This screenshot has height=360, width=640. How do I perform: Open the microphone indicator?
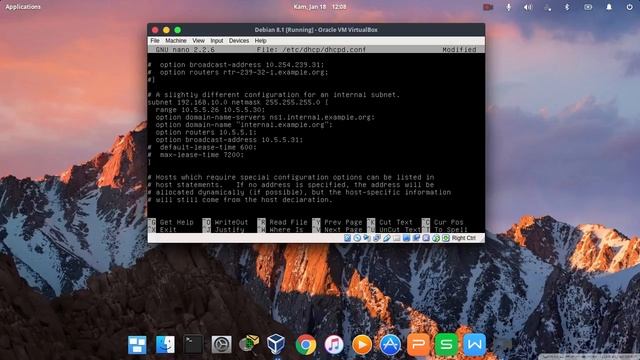tap(508, 7)
